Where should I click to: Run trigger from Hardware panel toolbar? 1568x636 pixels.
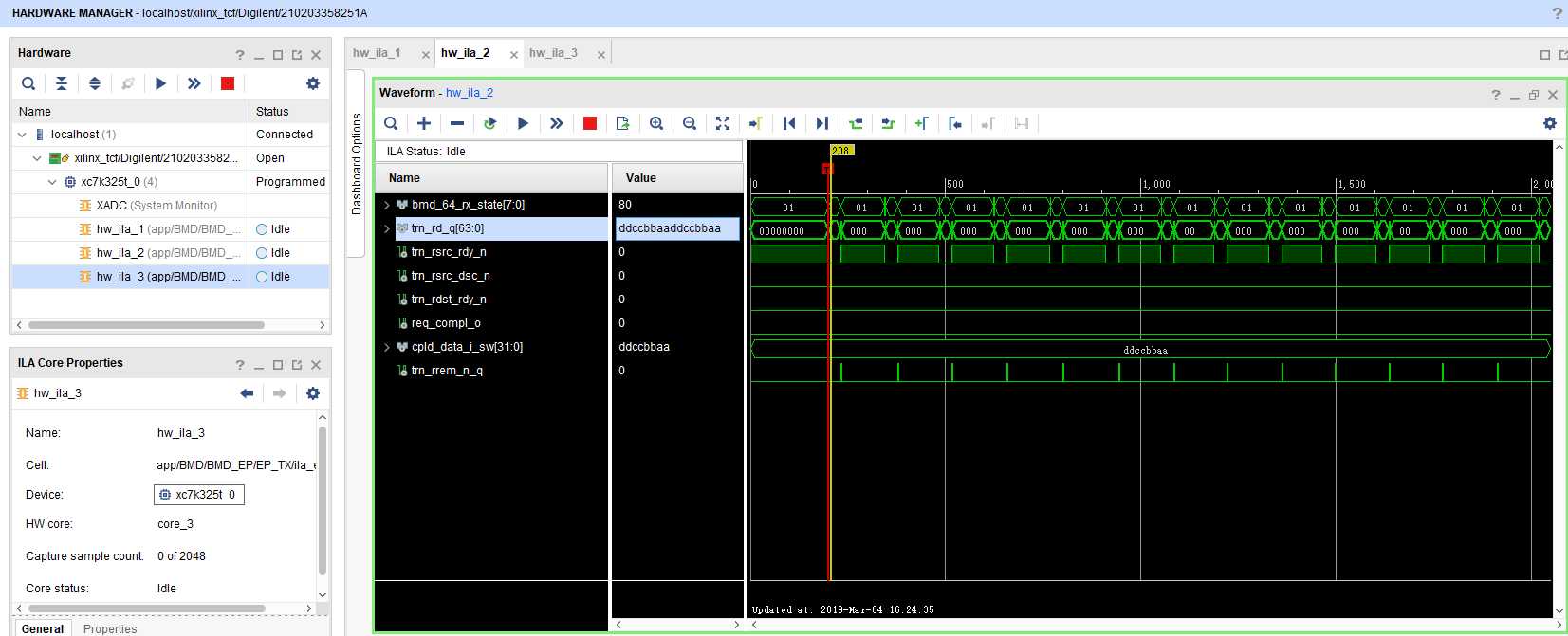161,83
